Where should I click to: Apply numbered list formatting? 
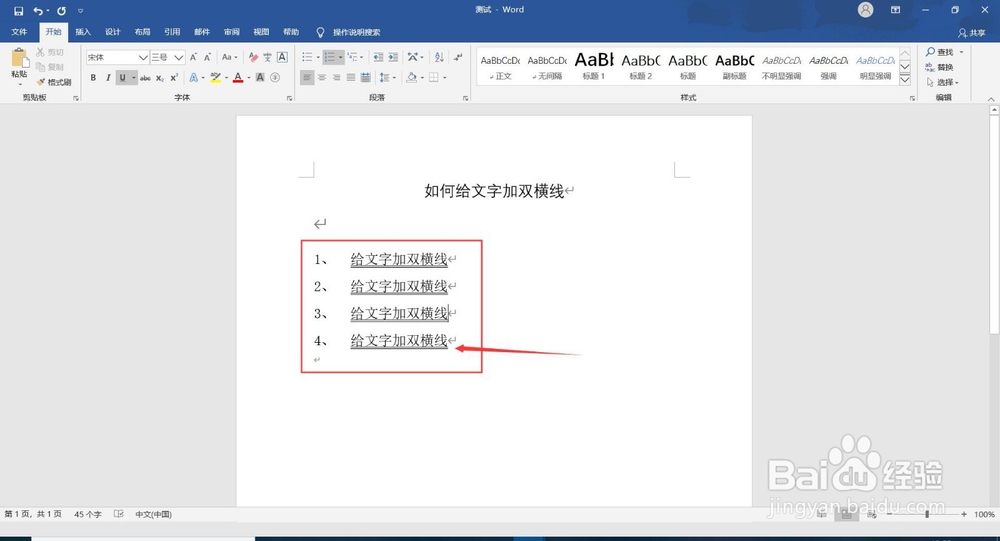[x=330, y=57]
